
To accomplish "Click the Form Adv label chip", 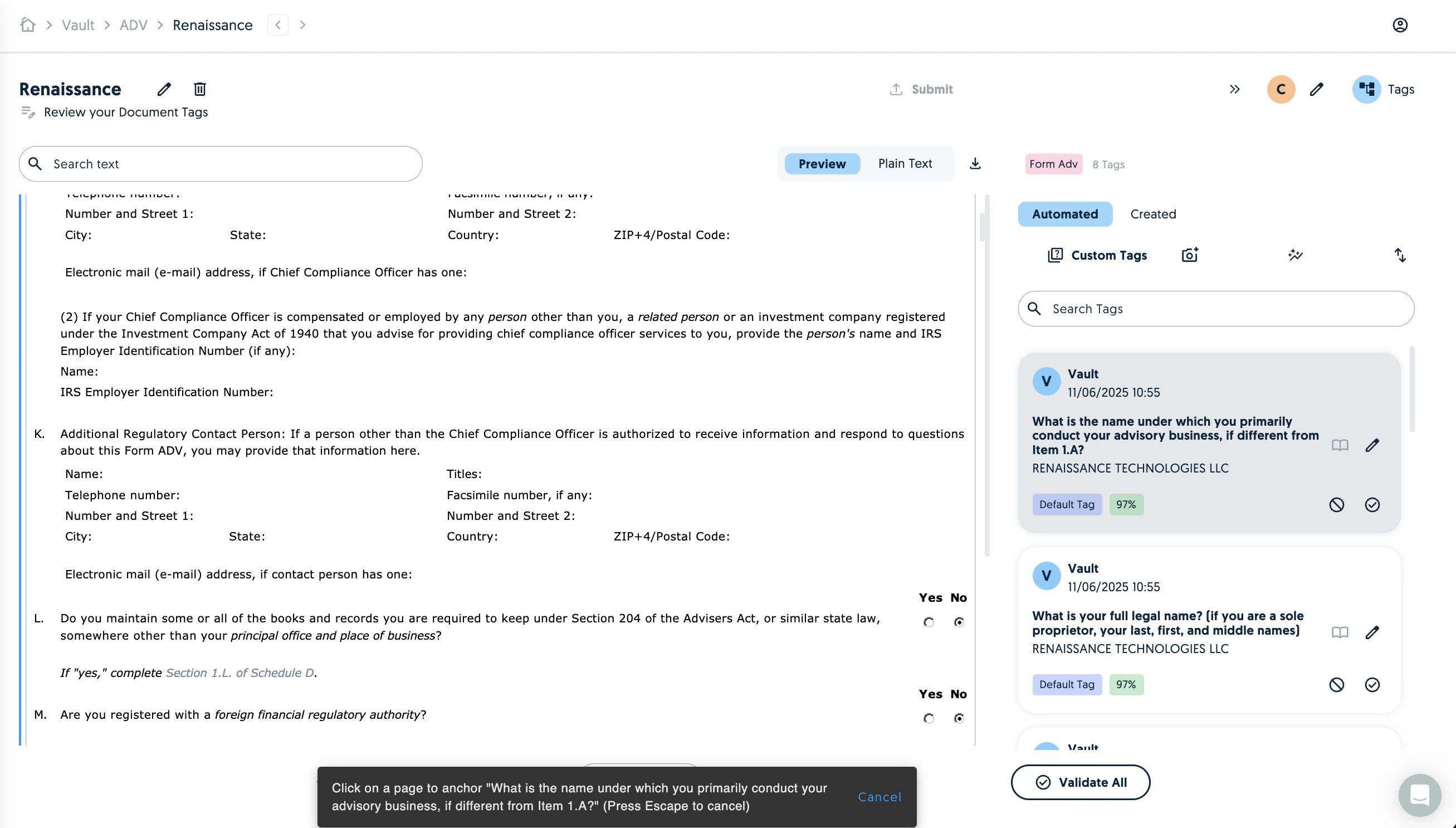I will (1053, 164).
